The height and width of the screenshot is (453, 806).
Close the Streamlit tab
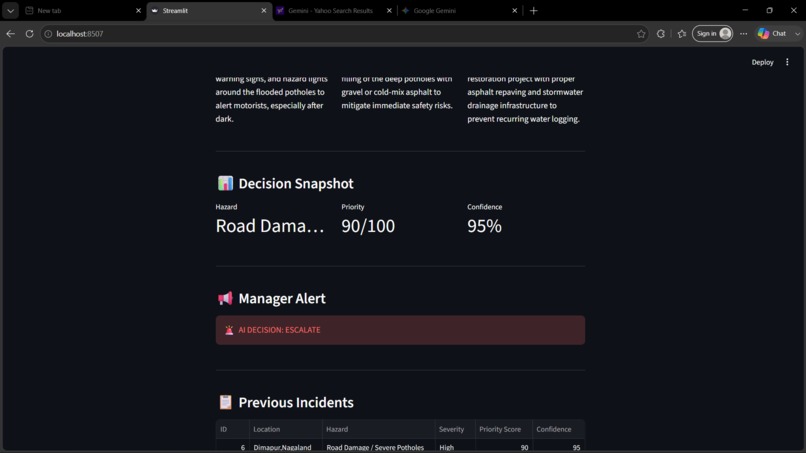pos(264,10)
